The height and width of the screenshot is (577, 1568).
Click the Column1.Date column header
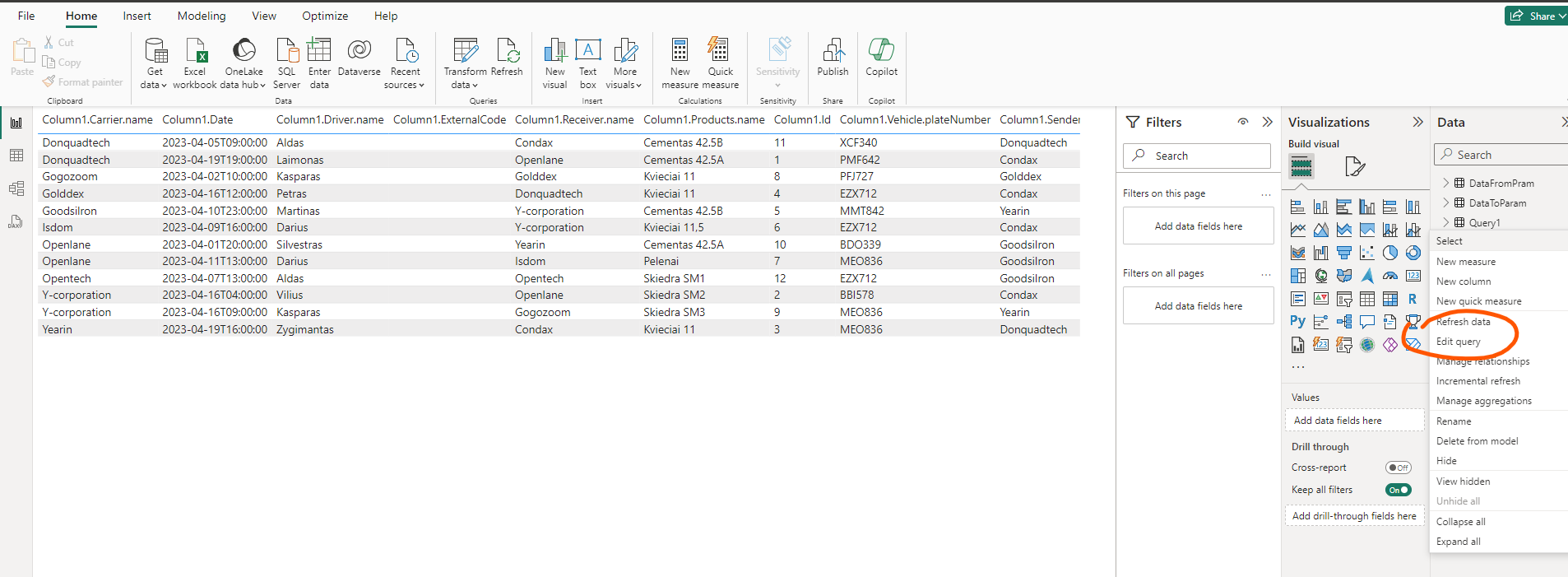197,119
